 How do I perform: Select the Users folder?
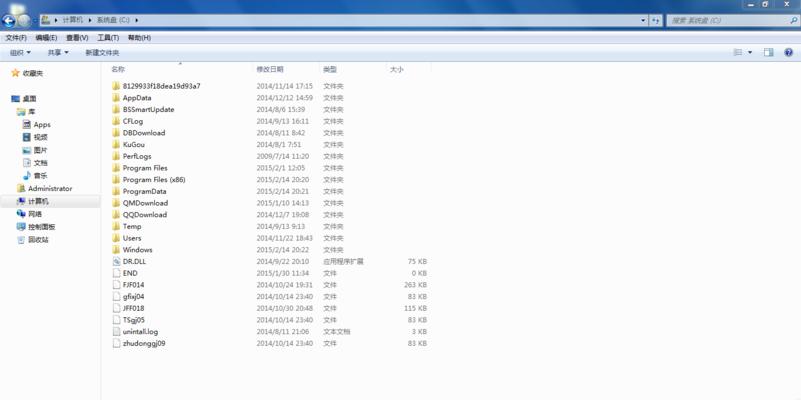[x=132, y=238]
